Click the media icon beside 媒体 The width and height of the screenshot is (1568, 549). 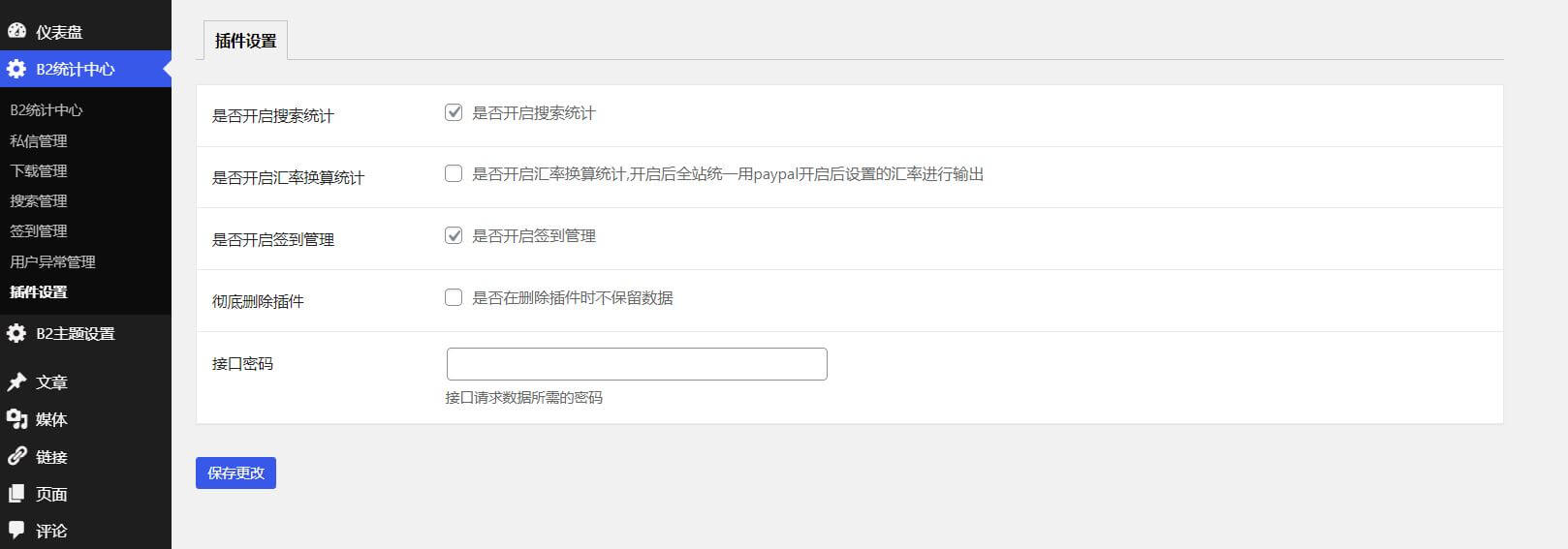click(16, 419)
